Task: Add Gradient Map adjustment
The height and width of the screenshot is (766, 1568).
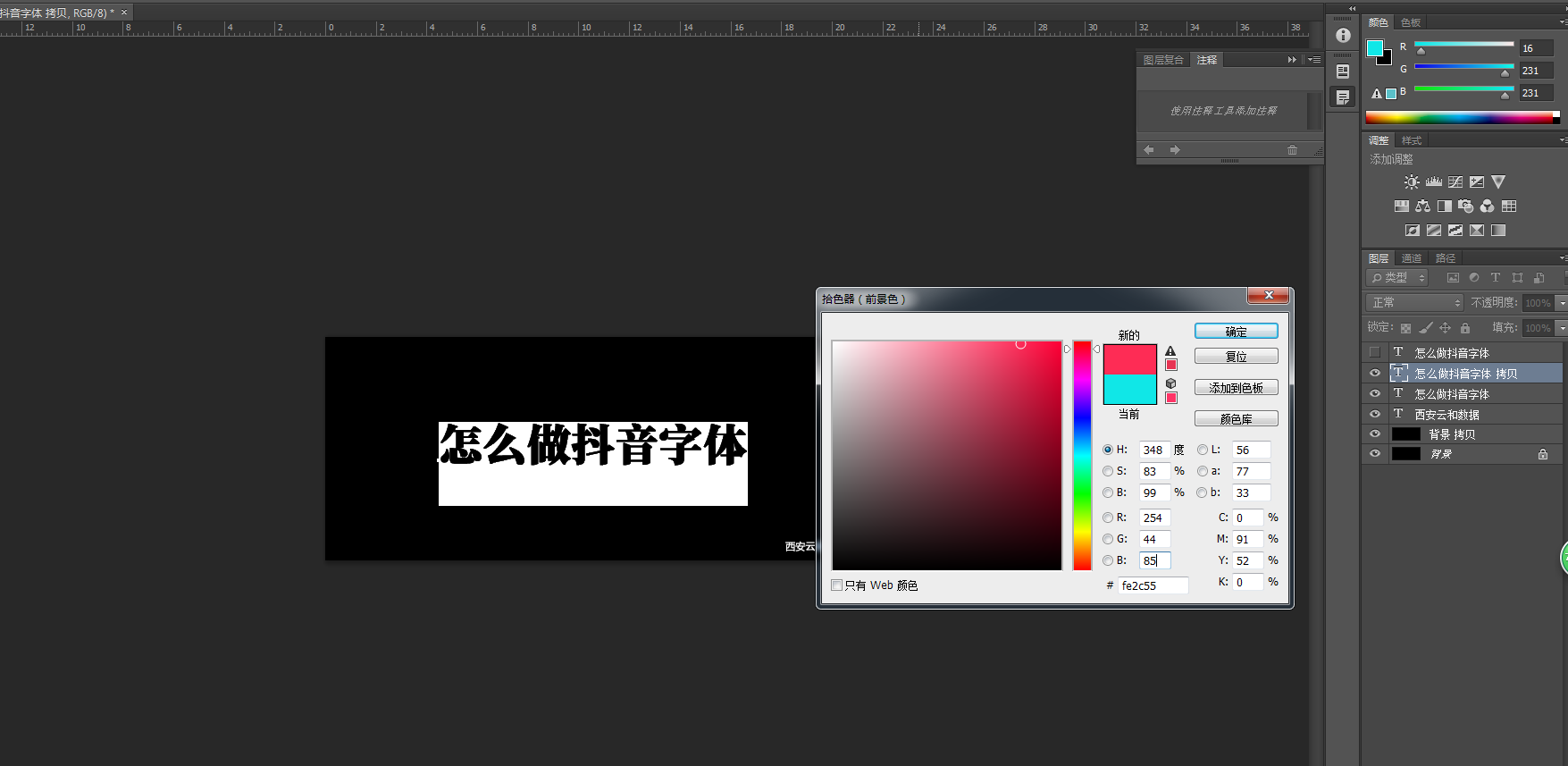Action: click(1498, 230)
